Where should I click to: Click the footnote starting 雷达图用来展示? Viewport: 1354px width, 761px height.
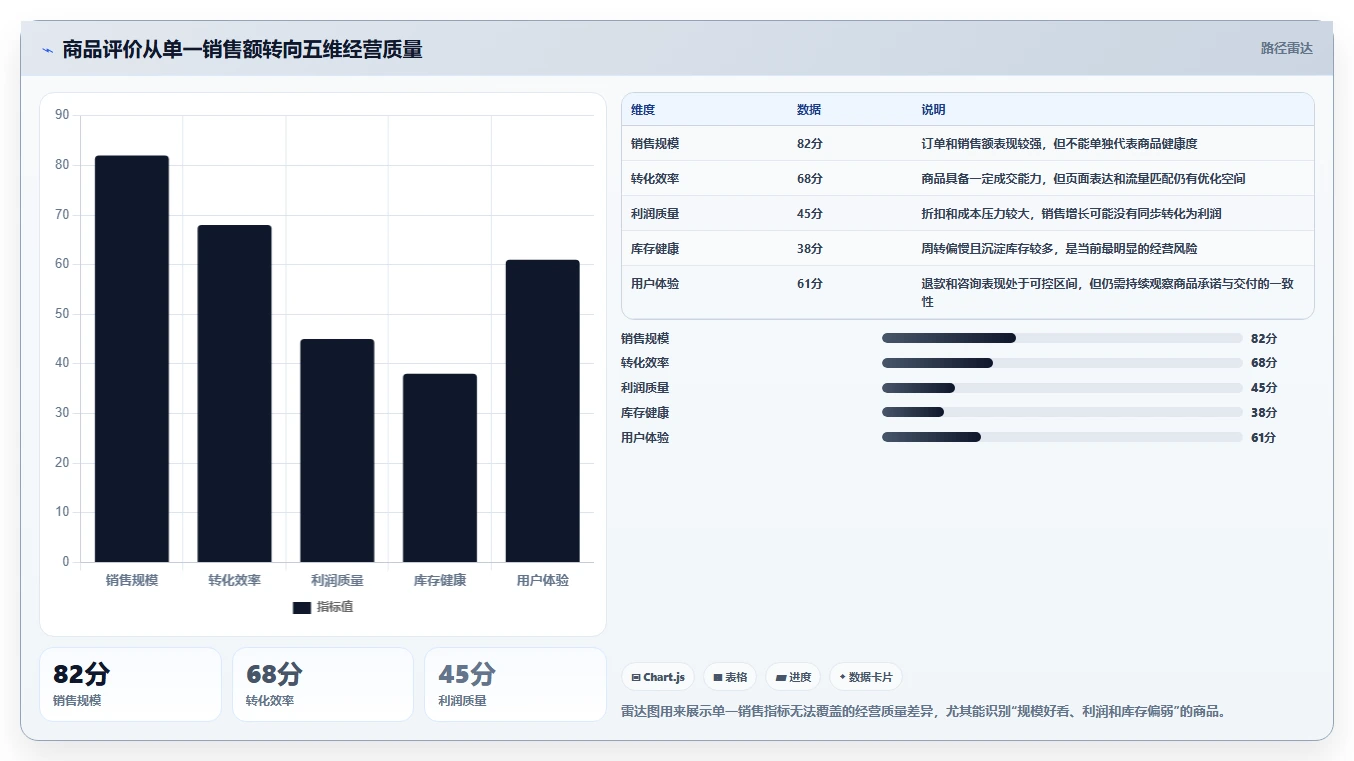924,712
